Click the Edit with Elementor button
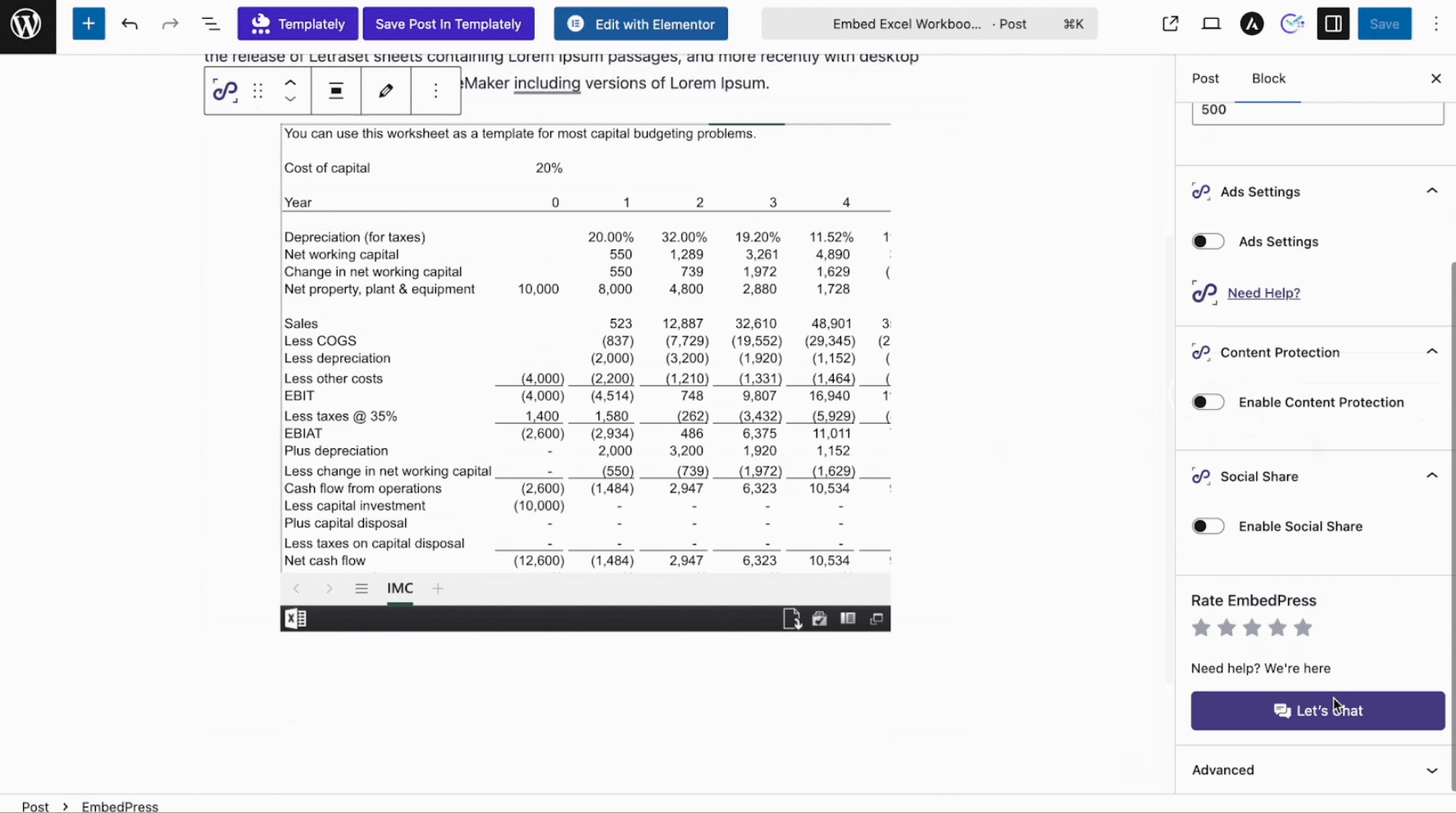 641,24
